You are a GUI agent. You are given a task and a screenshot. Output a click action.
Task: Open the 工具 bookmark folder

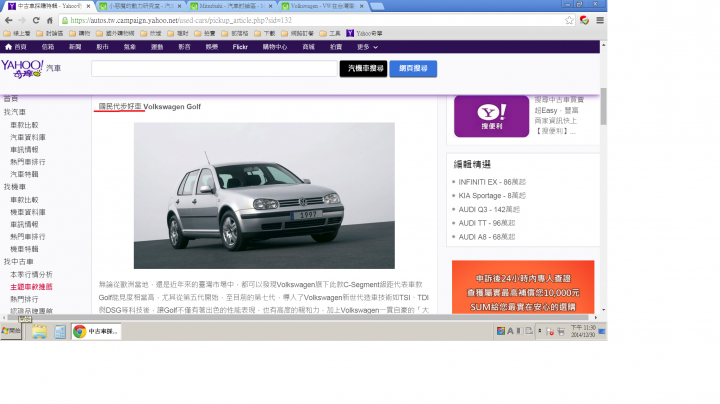point(330,33)
